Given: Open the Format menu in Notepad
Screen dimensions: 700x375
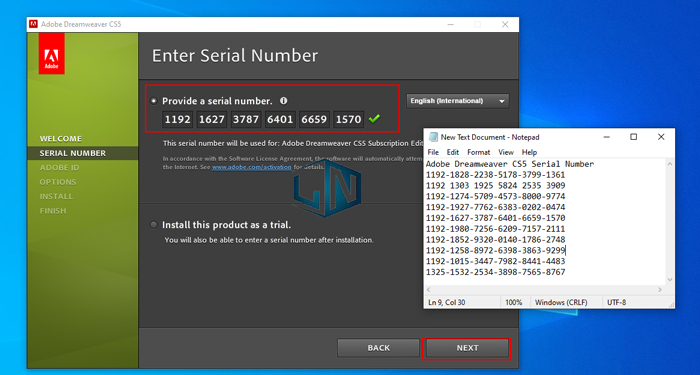Looking at the screenshot, I should click(479, 152).
